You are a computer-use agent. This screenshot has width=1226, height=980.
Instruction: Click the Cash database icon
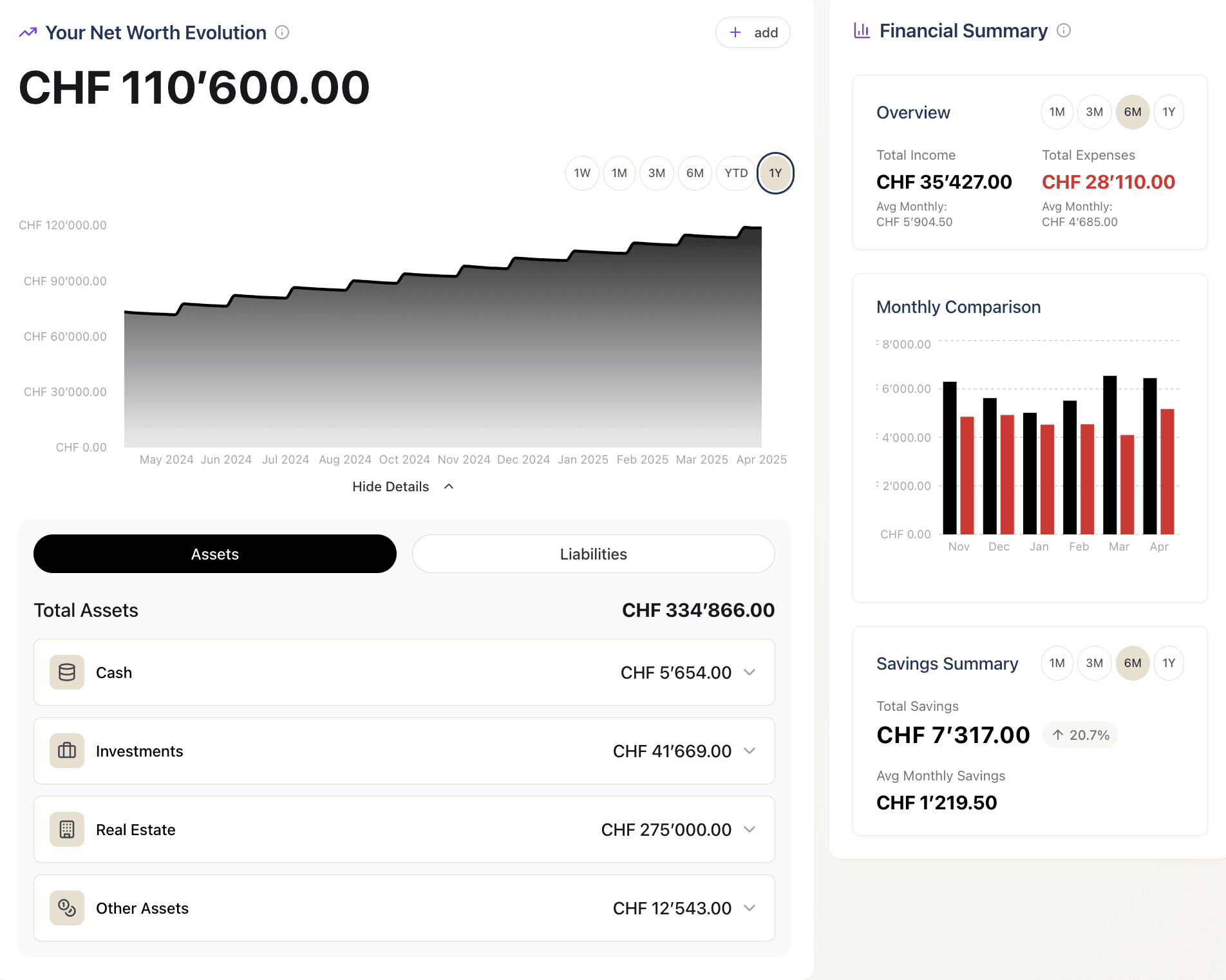coord(67,672)
